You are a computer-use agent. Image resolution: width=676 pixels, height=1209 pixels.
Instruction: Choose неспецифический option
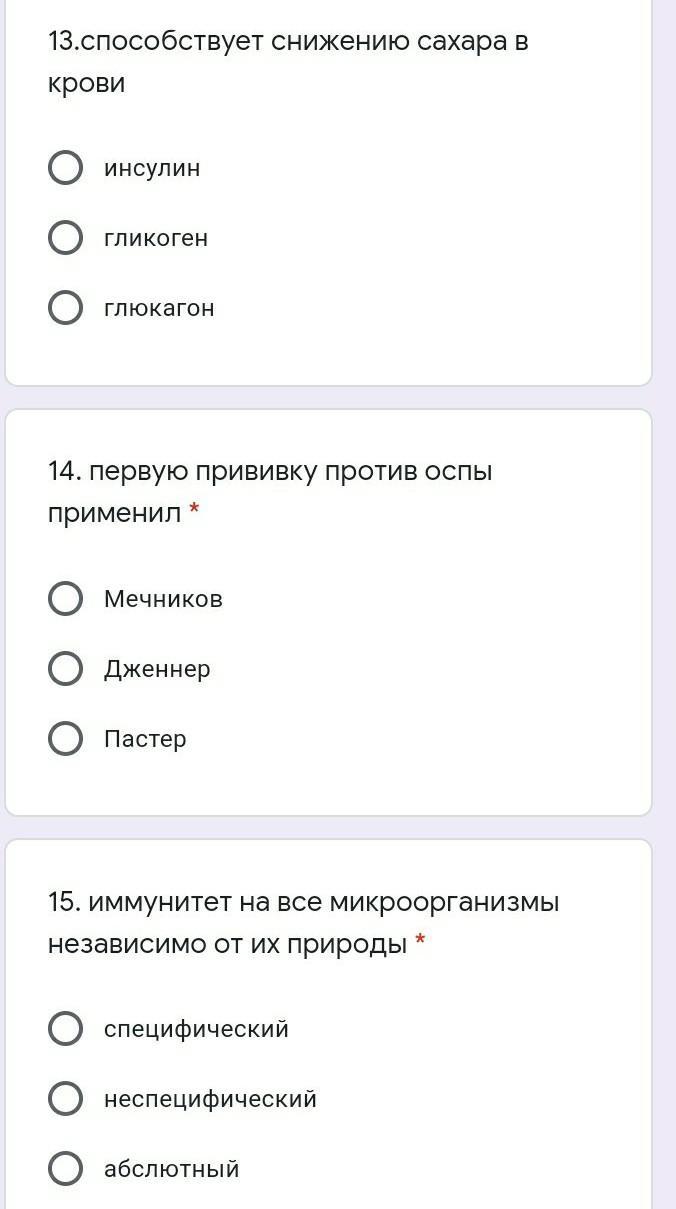pyautogui.click(x=66, y=1099)
